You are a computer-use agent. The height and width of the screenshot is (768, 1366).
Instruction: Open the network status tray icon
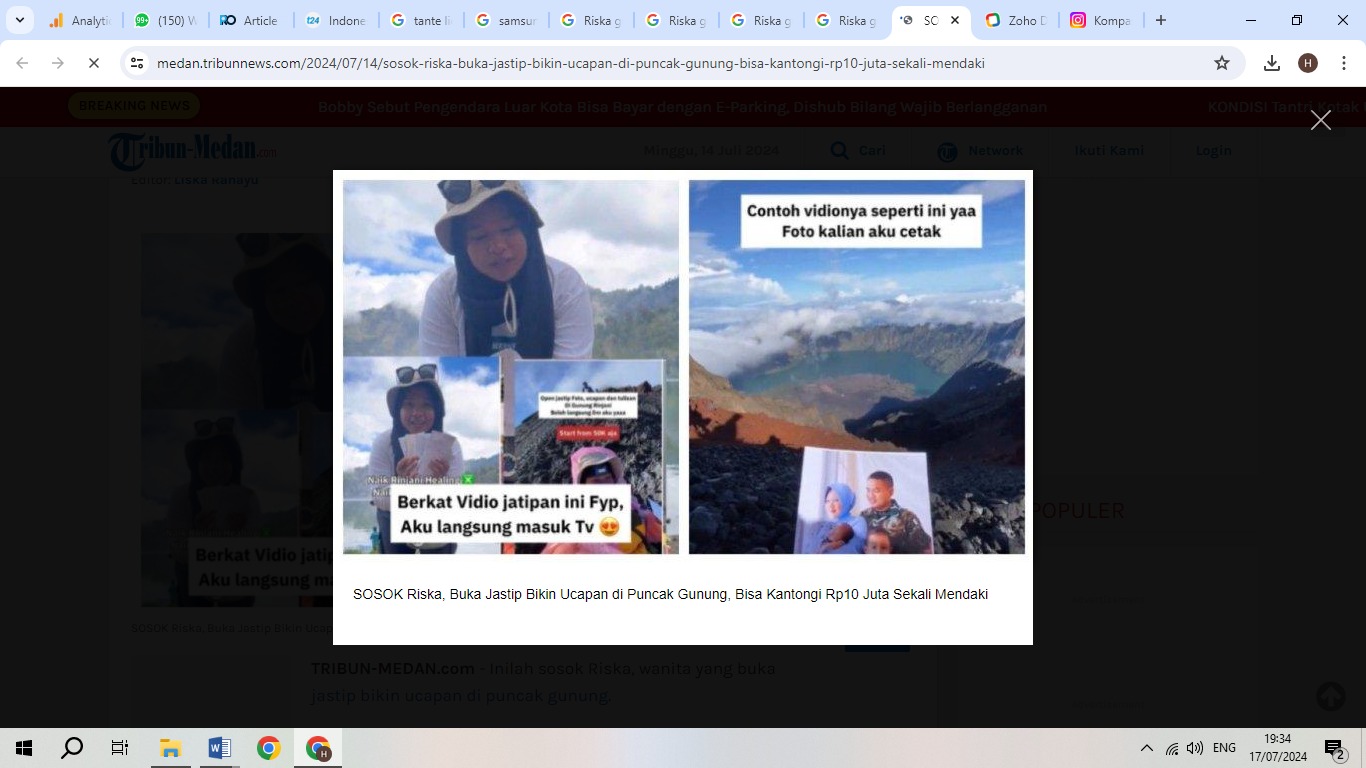(x=1172, y=748)
